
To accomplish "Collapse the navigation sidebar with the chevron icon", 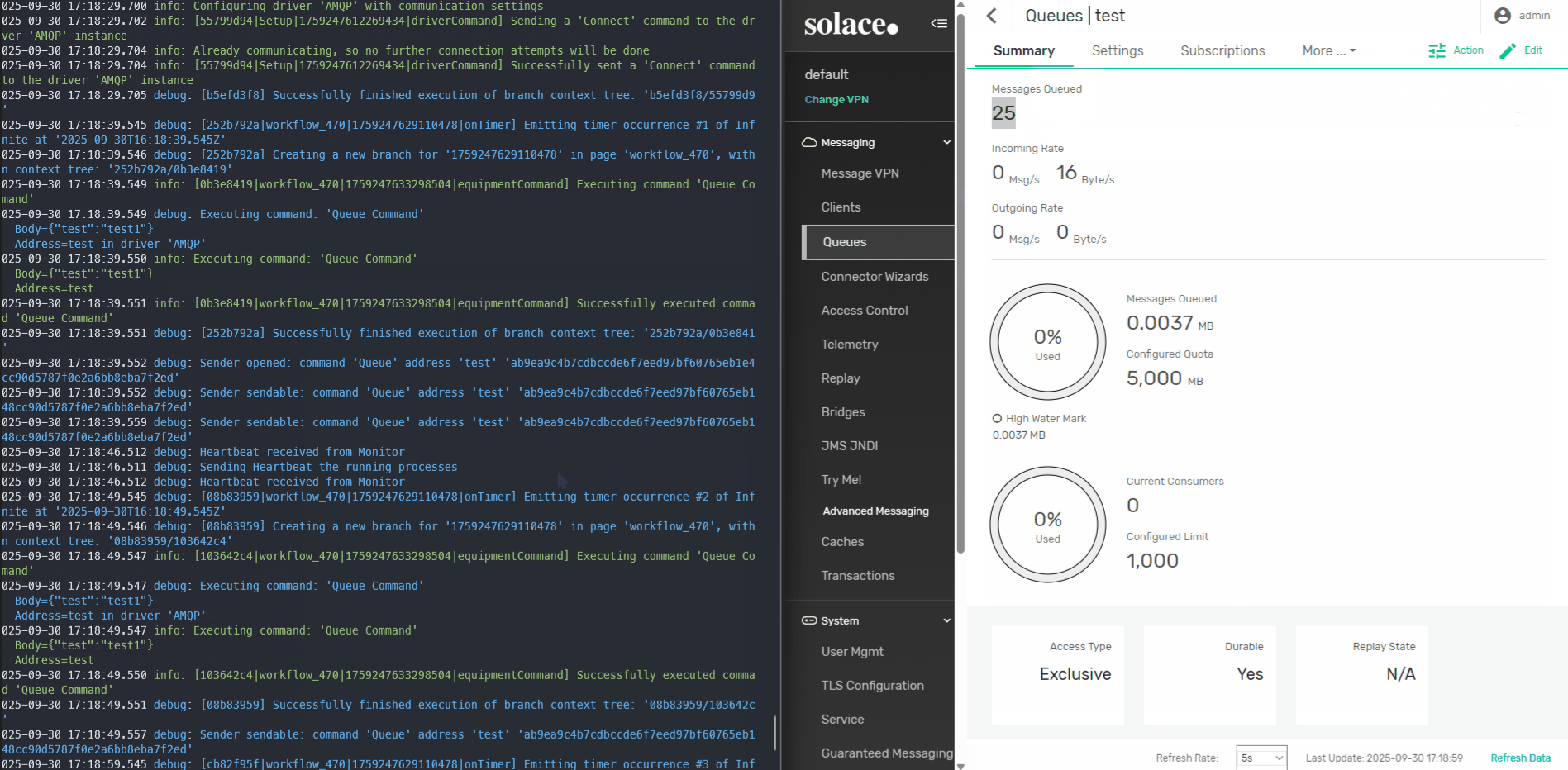I will [x=939, y=24].
